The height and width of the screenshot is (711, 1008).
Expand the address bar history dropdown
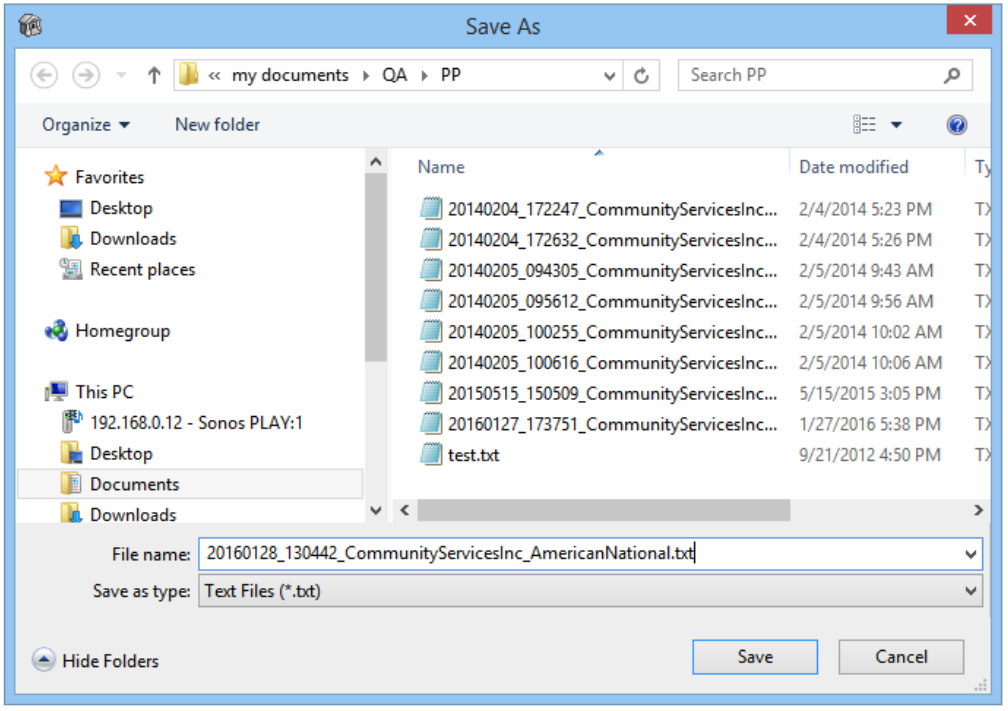click(x=610, y=75)
